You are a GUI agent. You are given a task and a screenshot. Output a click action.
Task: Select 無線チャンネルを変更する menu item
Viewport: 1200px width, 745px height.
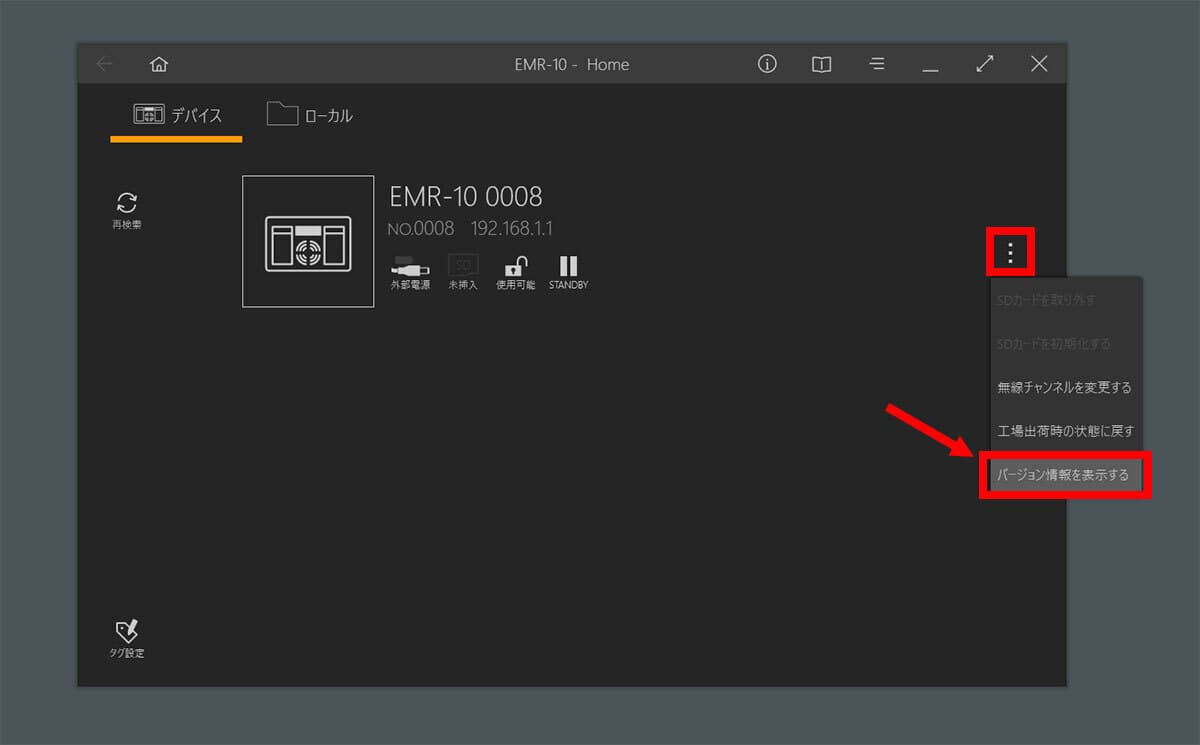pos(1064,387)
